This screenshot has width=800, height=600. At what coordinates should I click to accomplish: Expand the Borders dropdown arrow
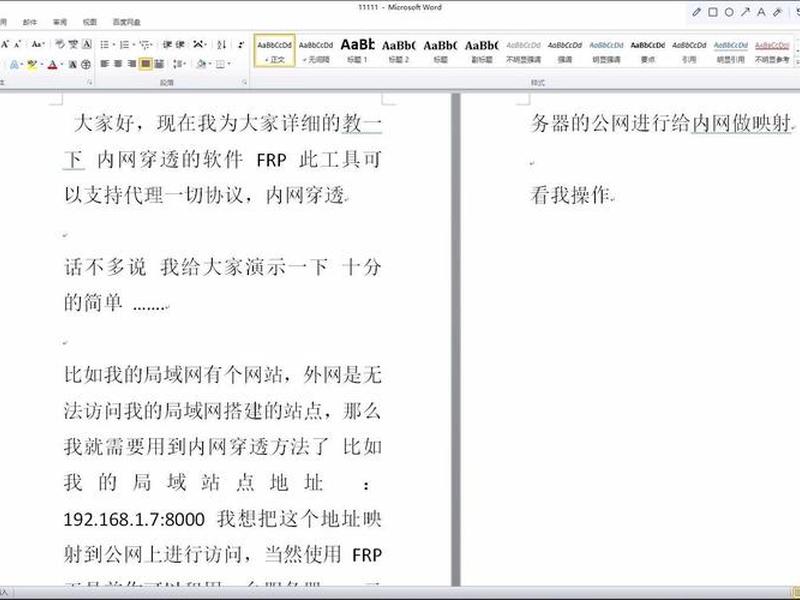(229, 64)
